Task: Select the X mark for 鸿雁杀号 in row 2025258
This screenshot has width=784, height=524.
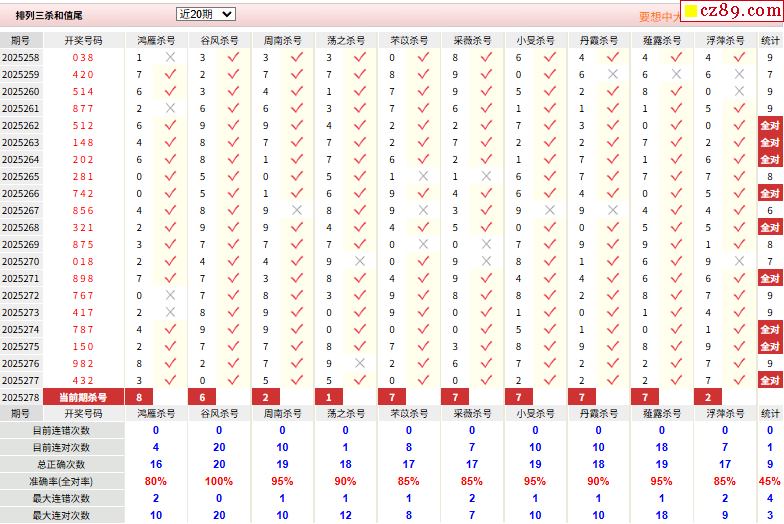Action: (170, 57)
